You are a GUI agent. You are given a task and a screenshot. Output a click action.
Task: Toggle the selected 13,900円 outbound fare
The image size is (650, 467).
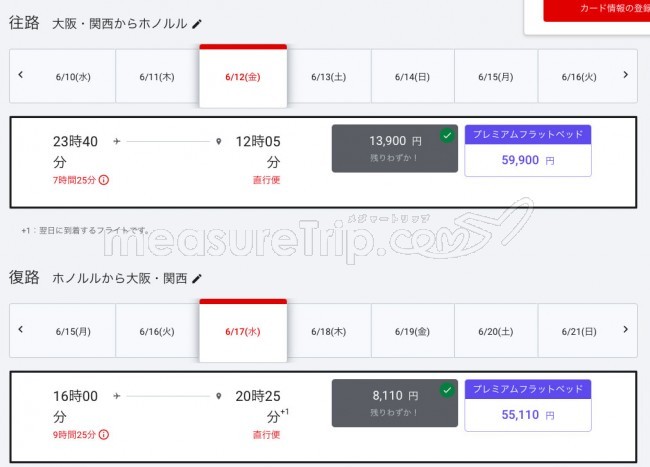click(395, 148)
